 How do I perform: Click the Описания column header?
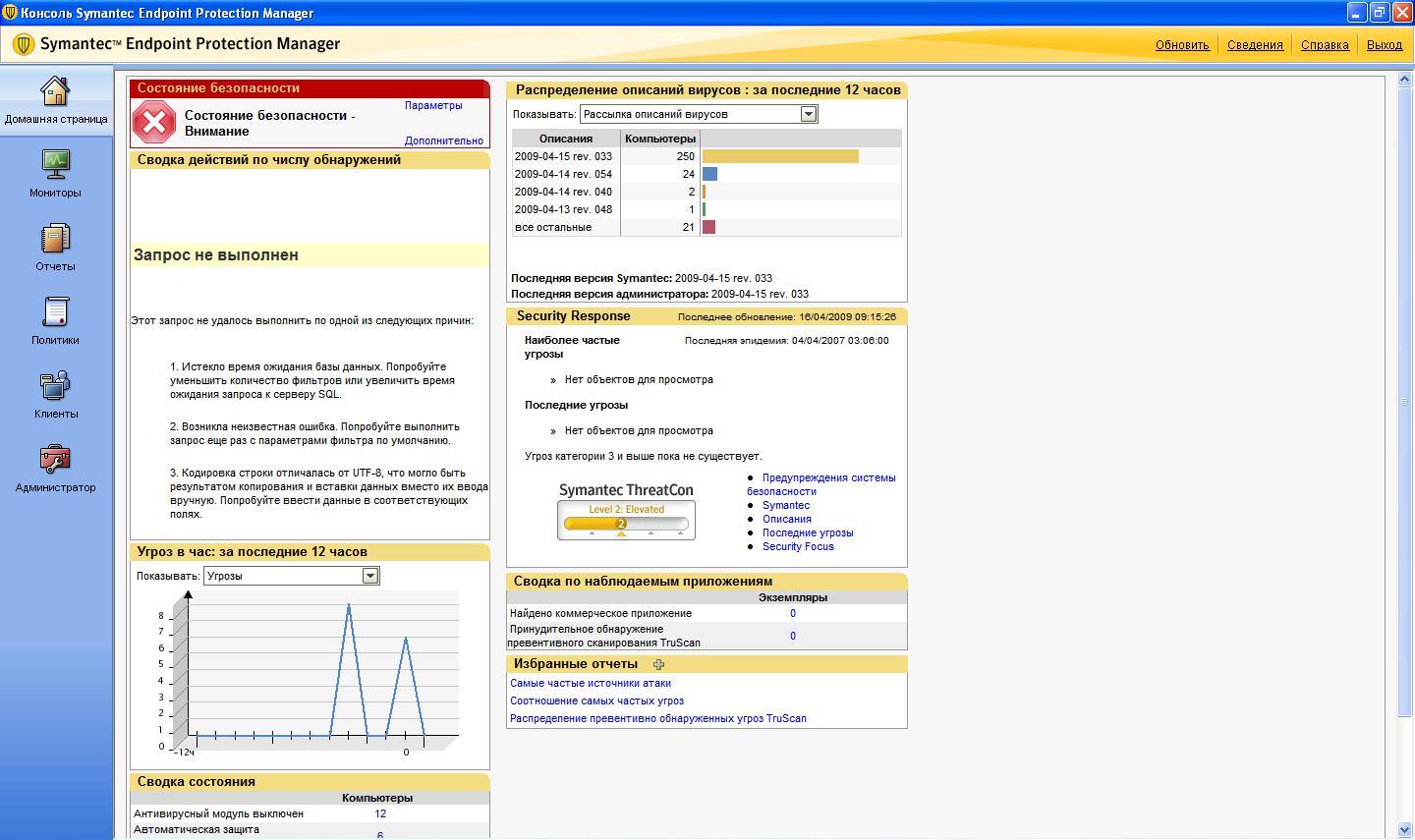pos(565,139)
